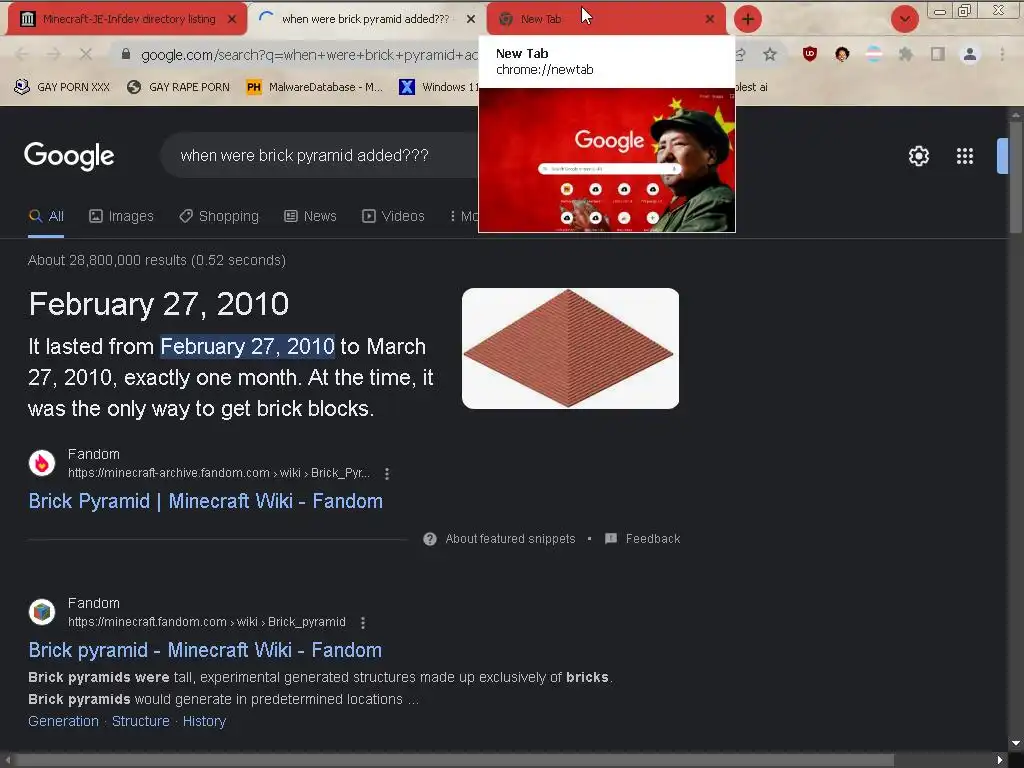Open the Extensions puzzle piece menu

(x=906, y=54)
